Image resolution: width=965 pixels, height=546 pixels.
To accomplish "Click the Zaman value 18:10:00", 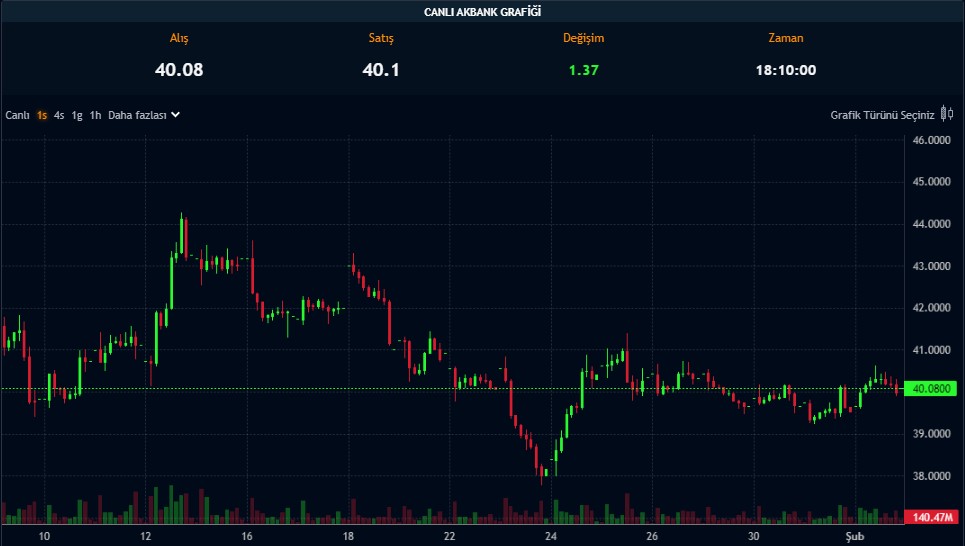I will (x=785, y=70).
